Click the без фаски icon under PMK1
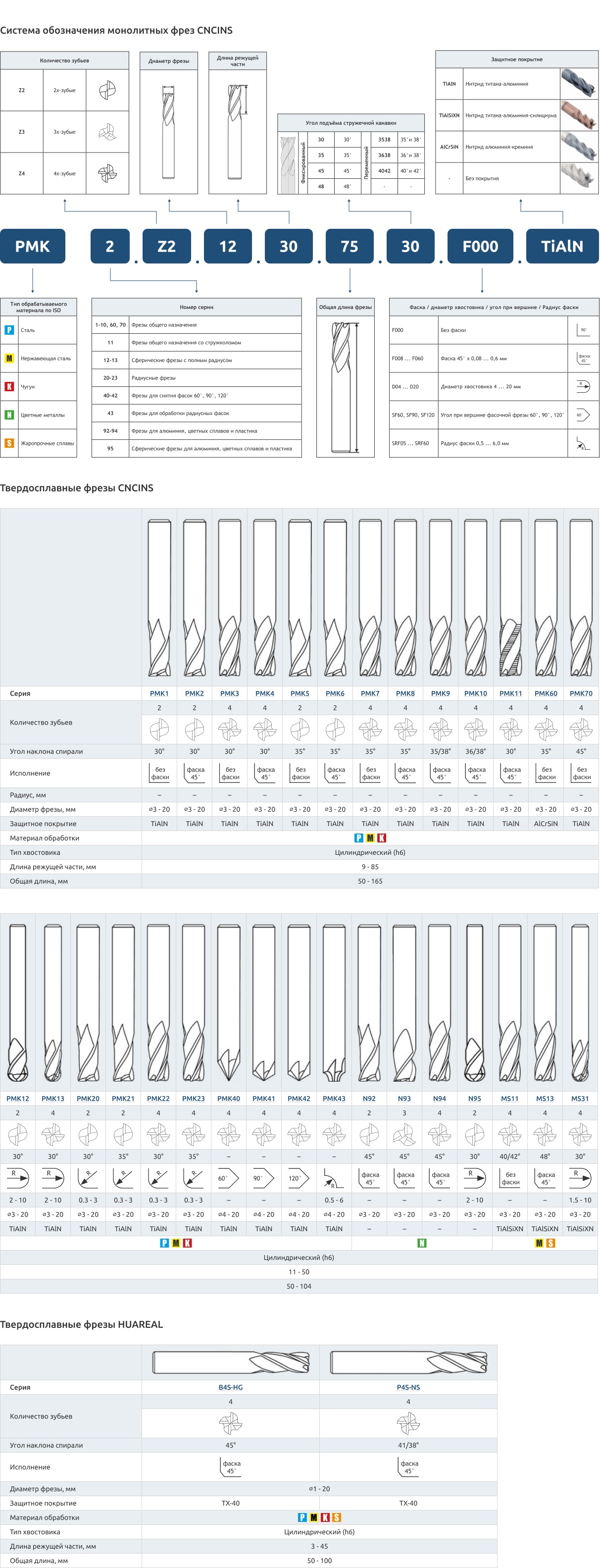The height and width of the screenshot is (1568, 600). tap(159, 773)
